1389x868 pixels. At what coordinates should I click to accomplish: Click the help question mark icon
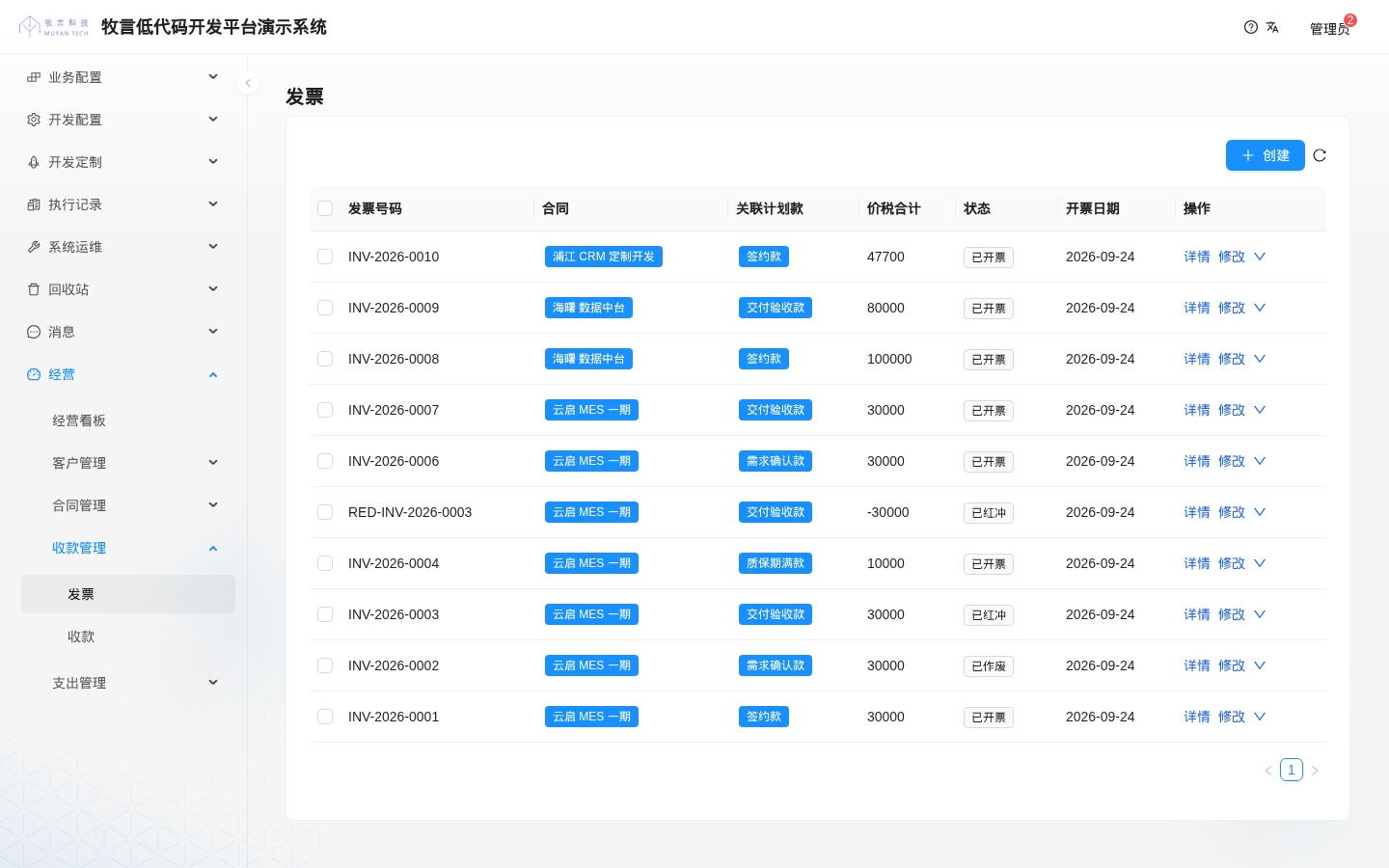(1251, 27)
